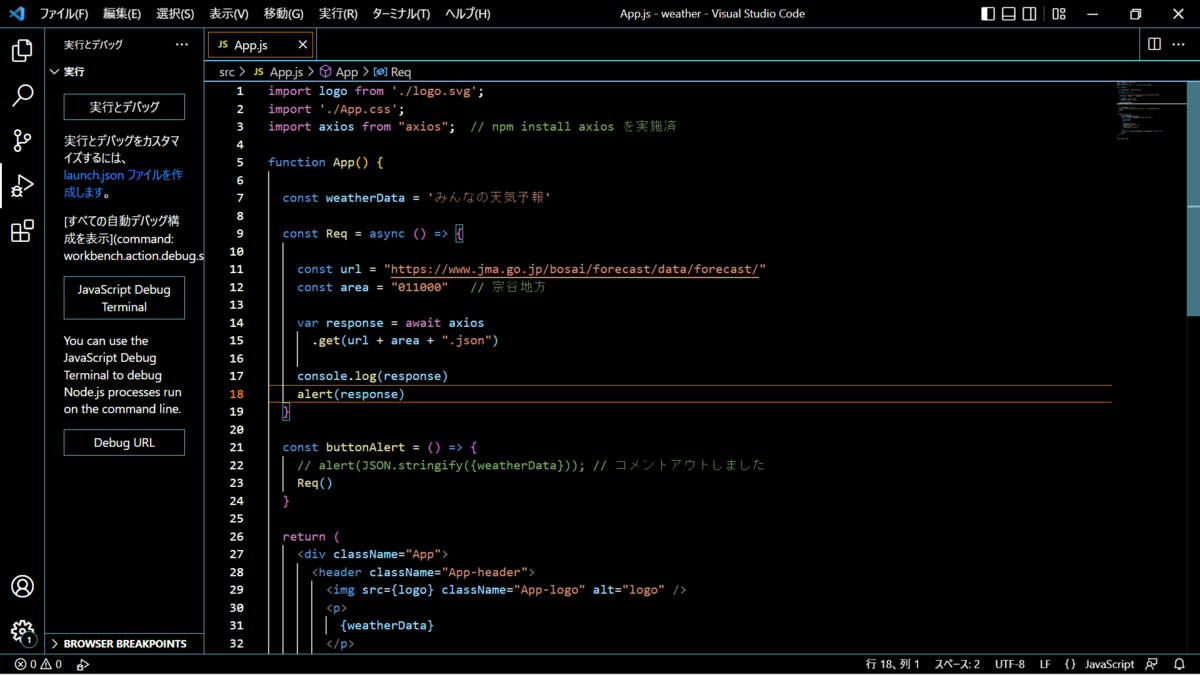The width and height of the screenshot is (1200, 675).
Task: Click the Debug URL button
Action: click(x=124, y=442)
